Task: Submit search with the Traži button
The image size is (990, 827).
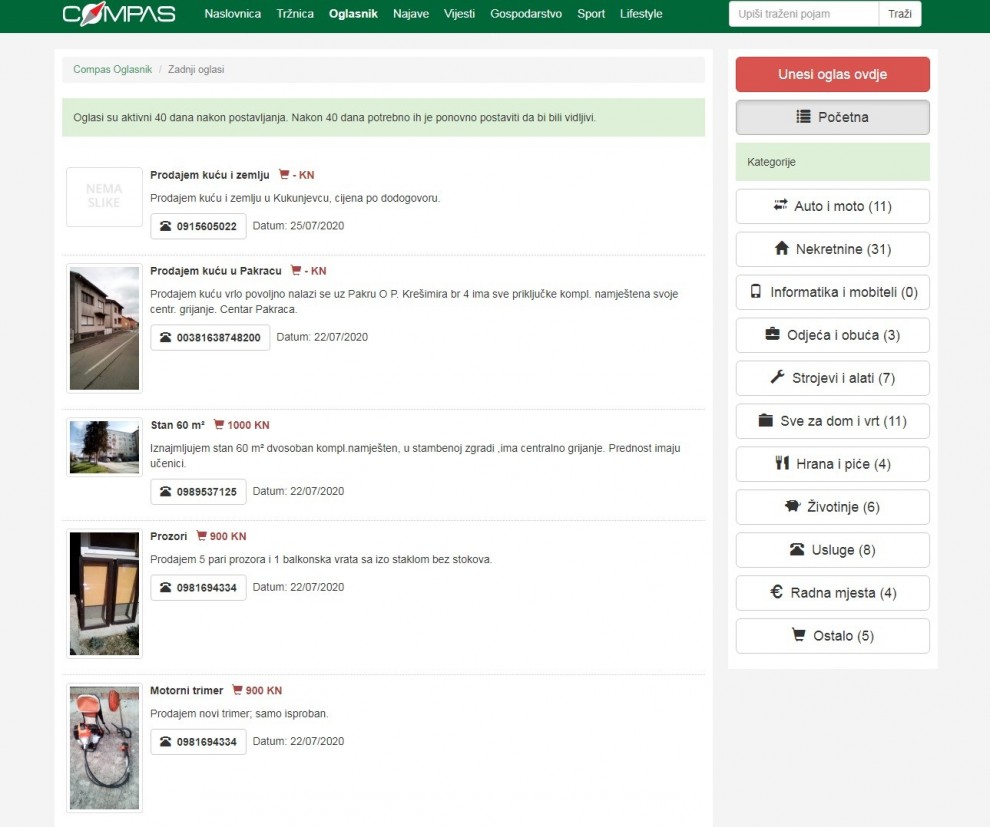Action: 900,14
